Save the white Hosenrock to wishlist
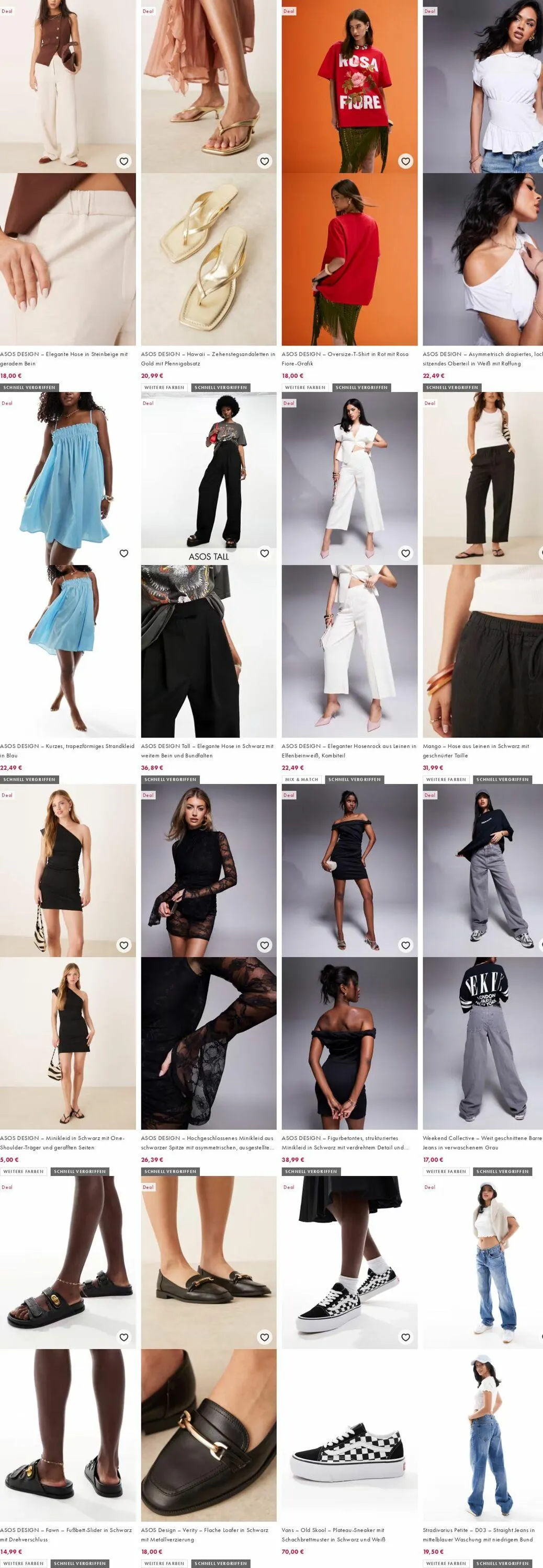543x1568 pixels. (x=405, y=554)
